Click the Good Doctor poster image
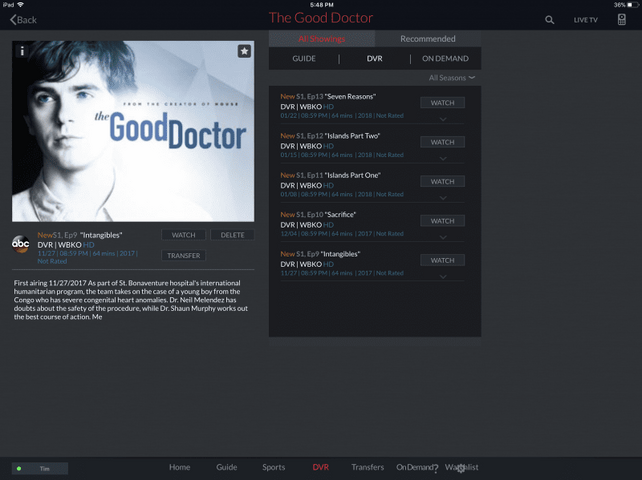The image size is (642, 480). coord(133,131)
